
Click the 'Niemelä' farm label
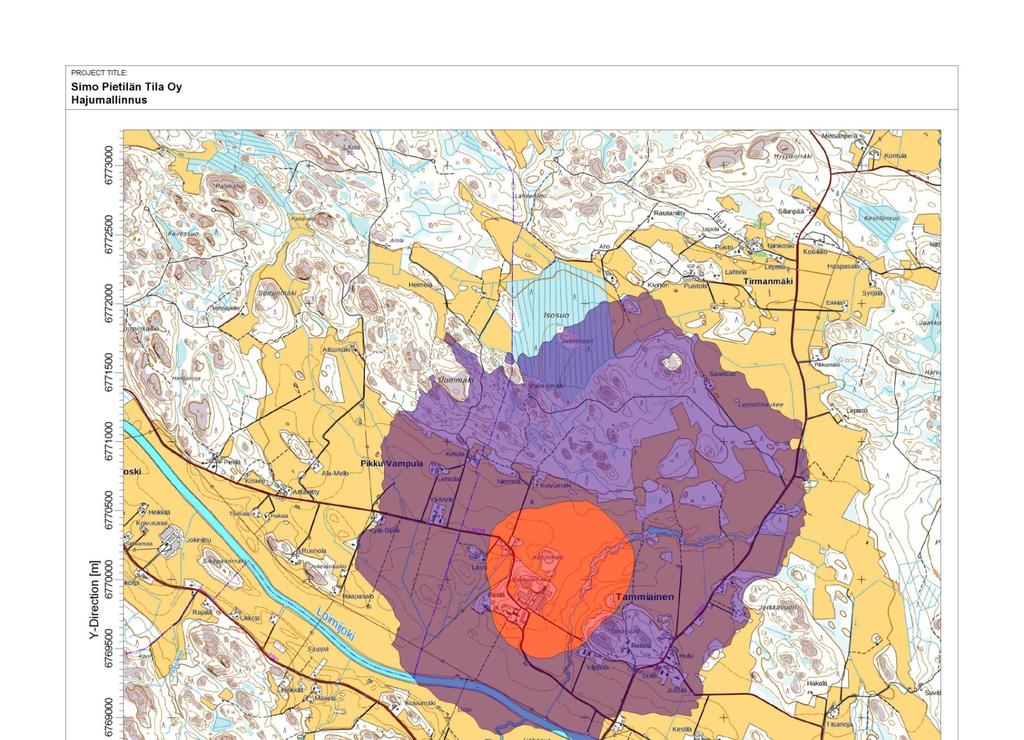(x=509, y=481)
